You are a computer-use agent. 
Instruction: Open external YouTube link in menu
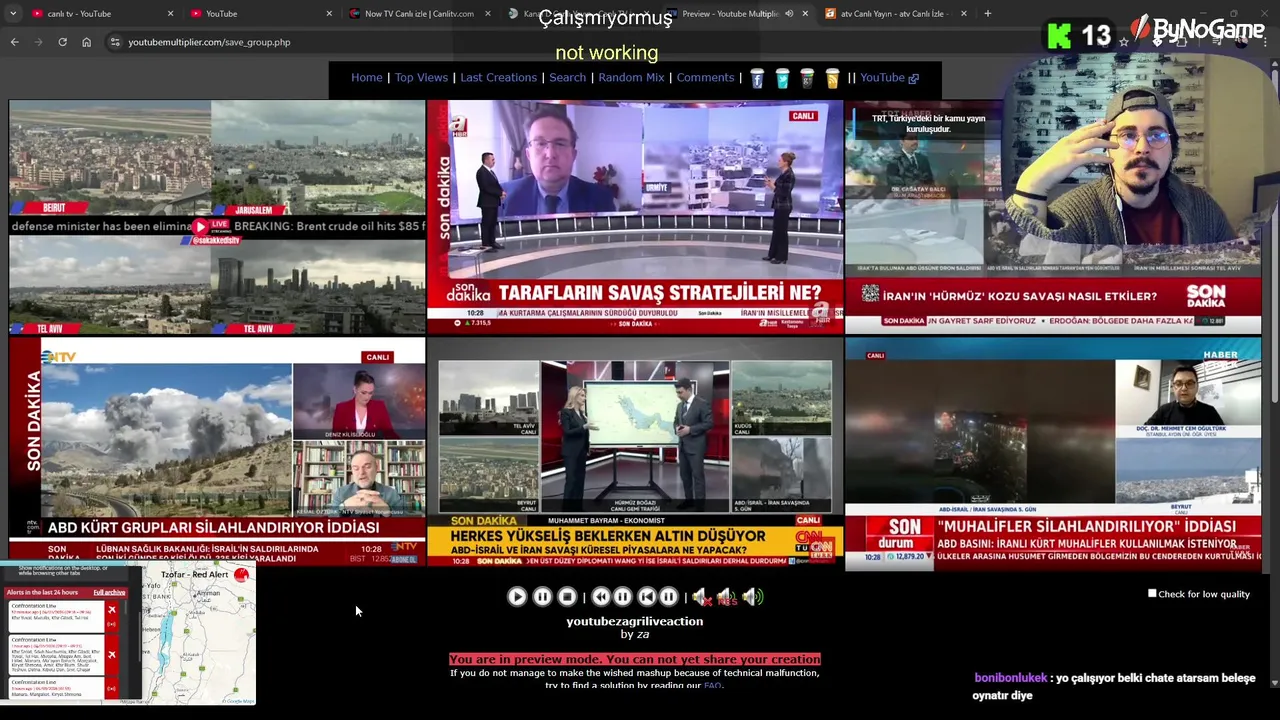tap(889, 78)
